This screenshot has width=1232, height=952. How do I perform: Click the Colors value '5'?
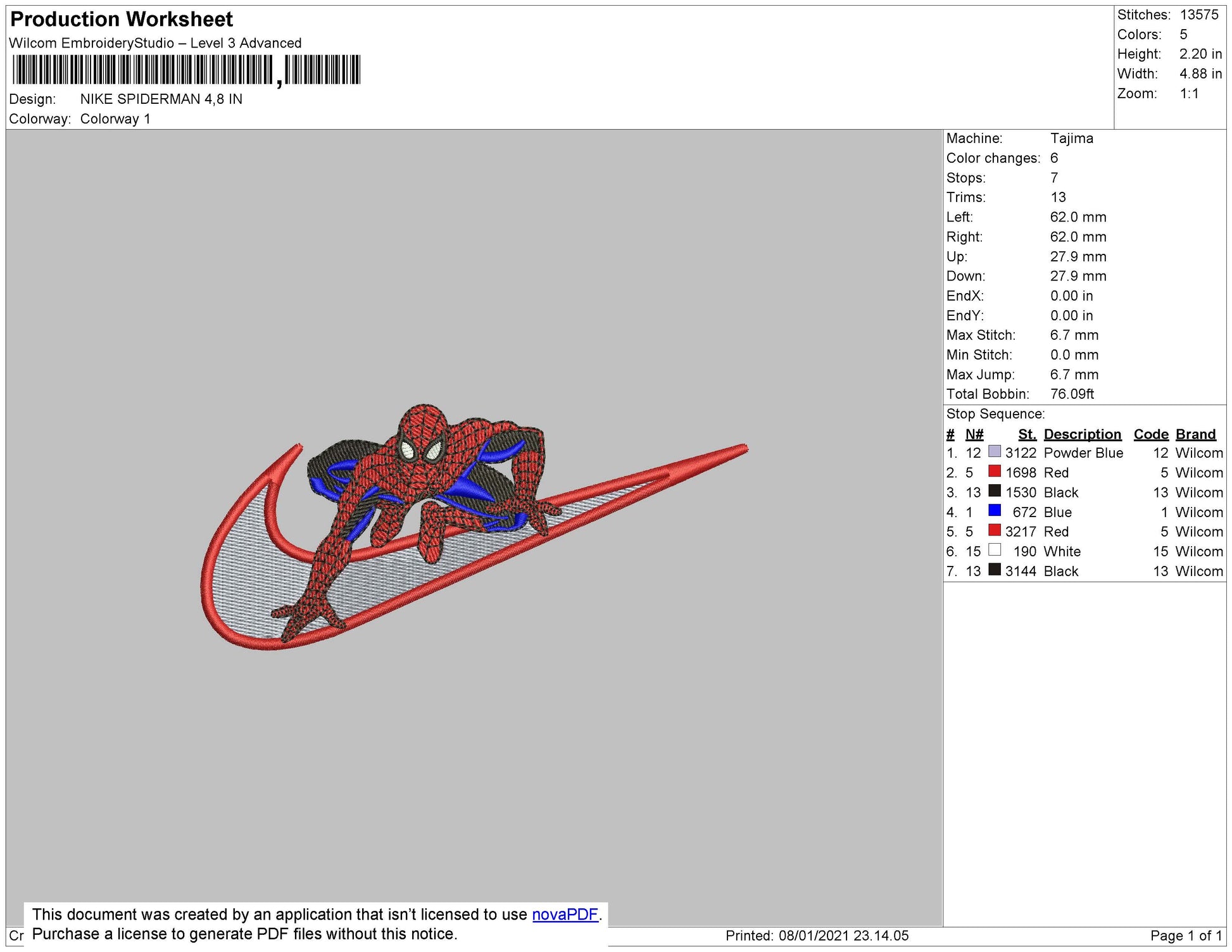pyautogui.click(x=1183, y=34)
